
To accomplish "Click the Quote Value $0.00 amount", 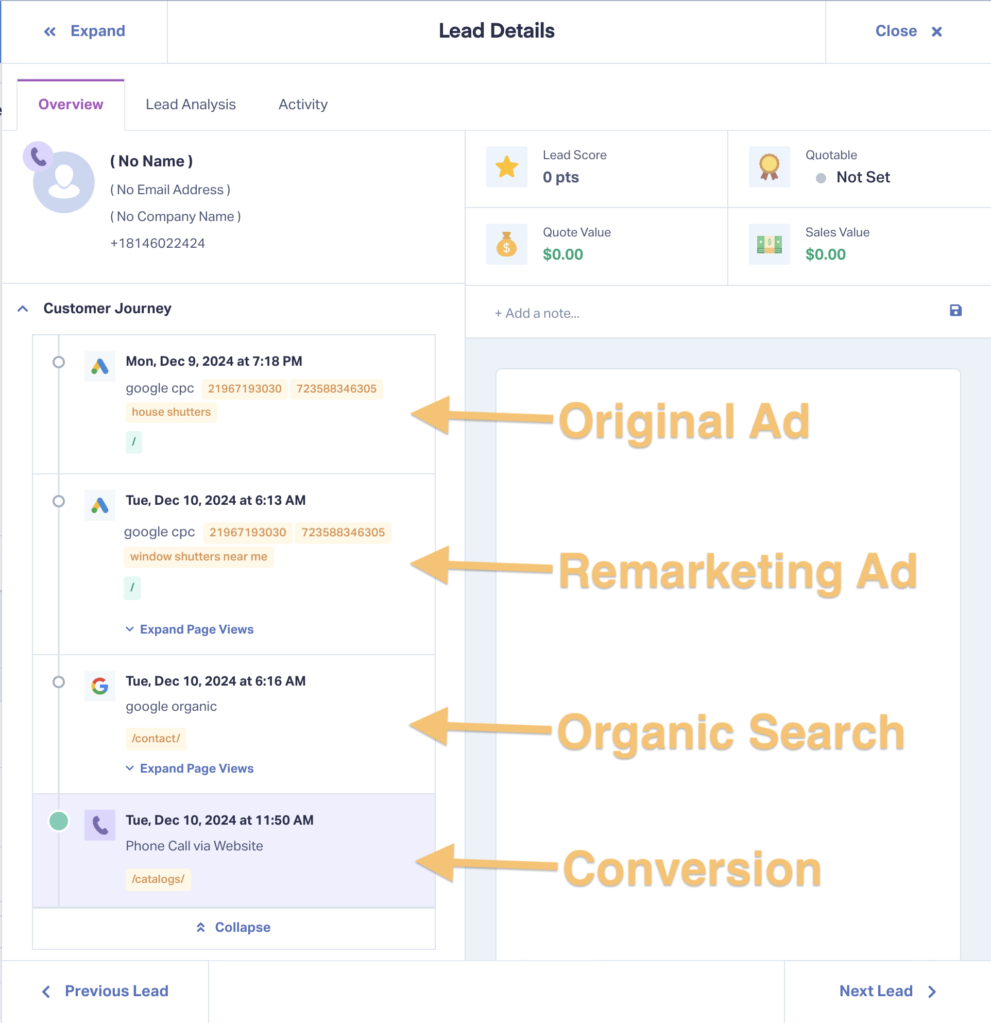I will click(563, 255).
